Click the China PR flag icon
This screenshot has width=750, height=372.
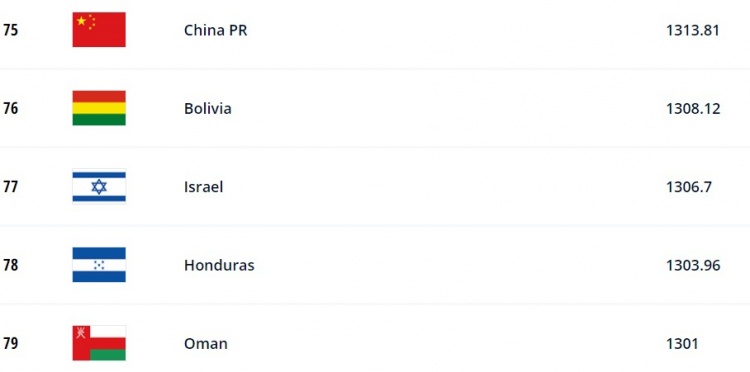(99, 30)
